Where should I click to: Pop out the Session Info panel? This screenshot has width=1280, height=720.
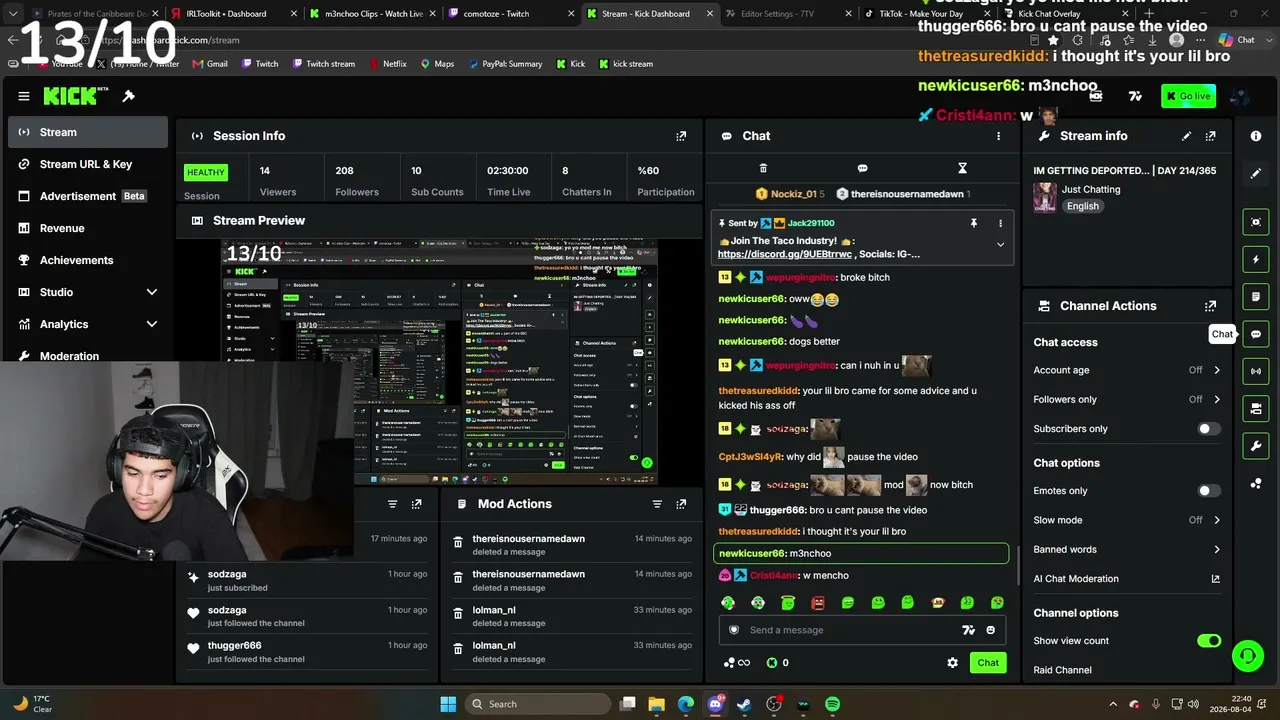point(681,136)
